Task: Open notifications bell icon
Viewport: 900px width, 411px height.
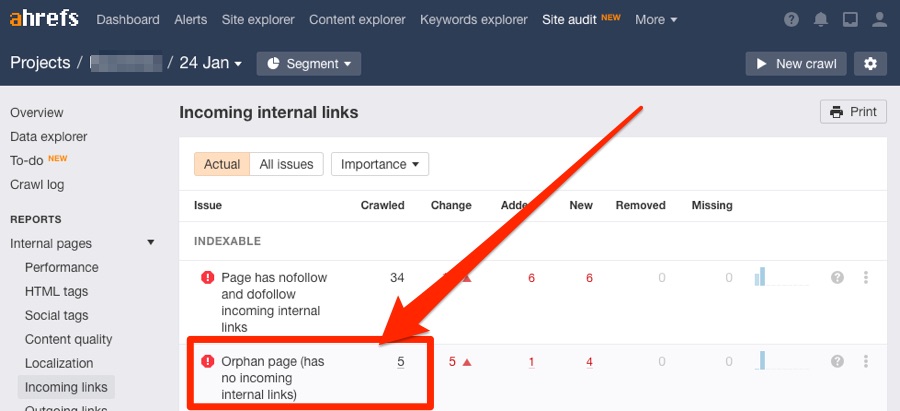Action: pos(820,20)
